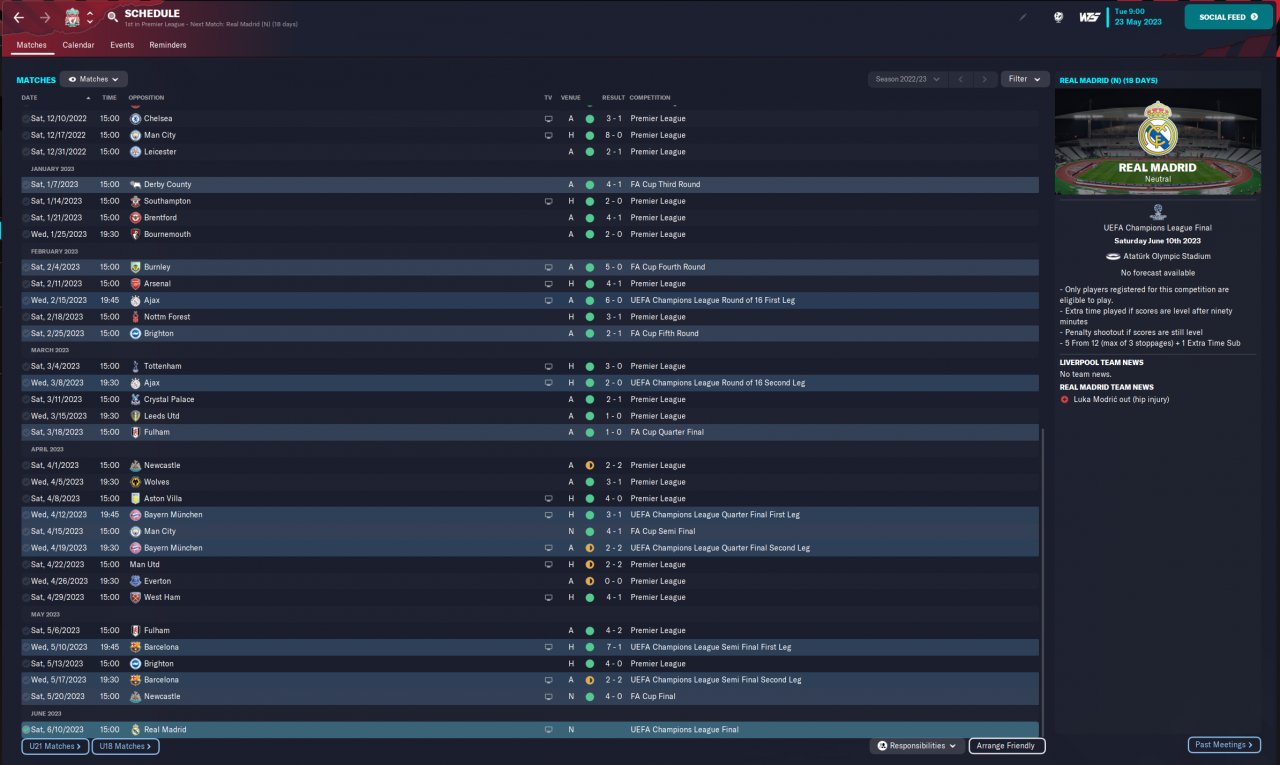Viewport: 1280px width, 765px height.
Task: Switch to the Matches tab
Action: pos(32,45)
